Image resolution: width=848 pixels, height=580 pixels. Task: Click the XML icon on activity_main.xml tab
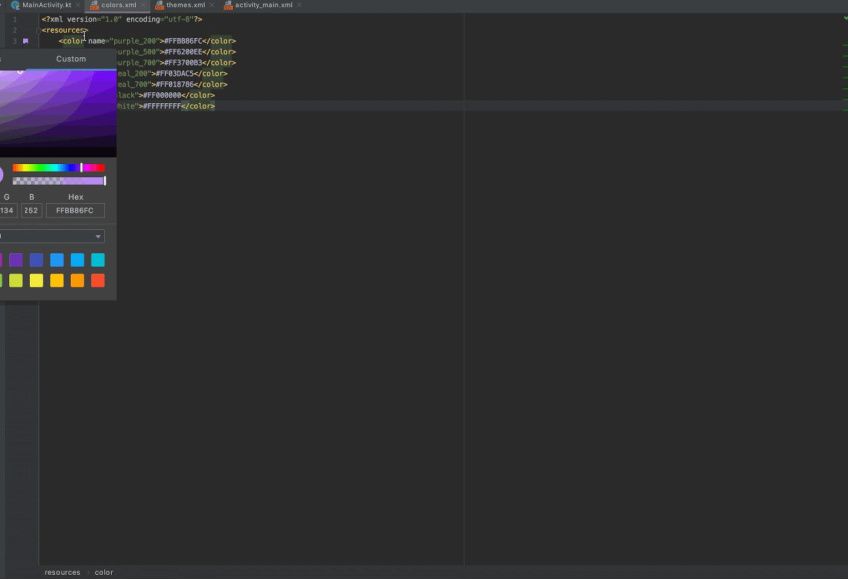point(227,5)
